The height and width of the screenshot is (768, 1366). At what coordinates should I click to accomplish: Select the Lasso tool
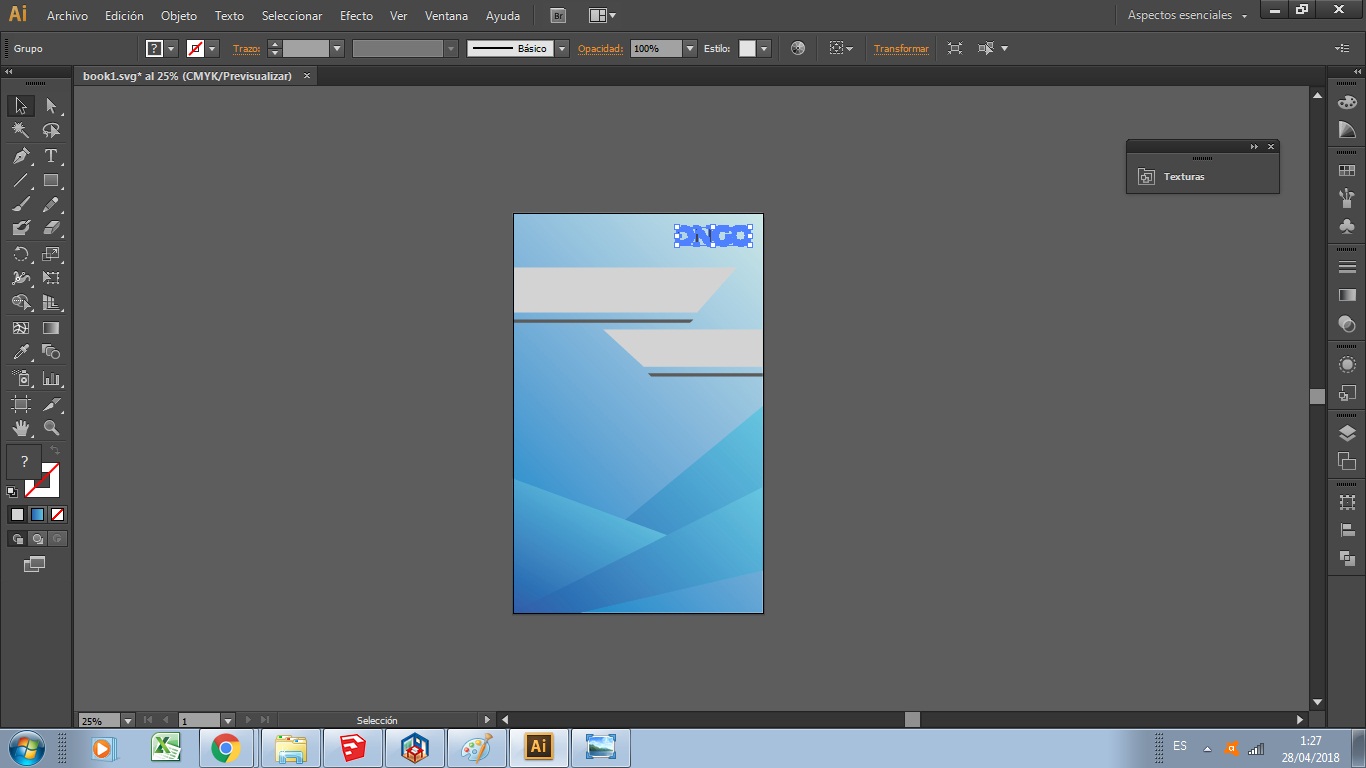pyautogui.click(x=51, y=130)
